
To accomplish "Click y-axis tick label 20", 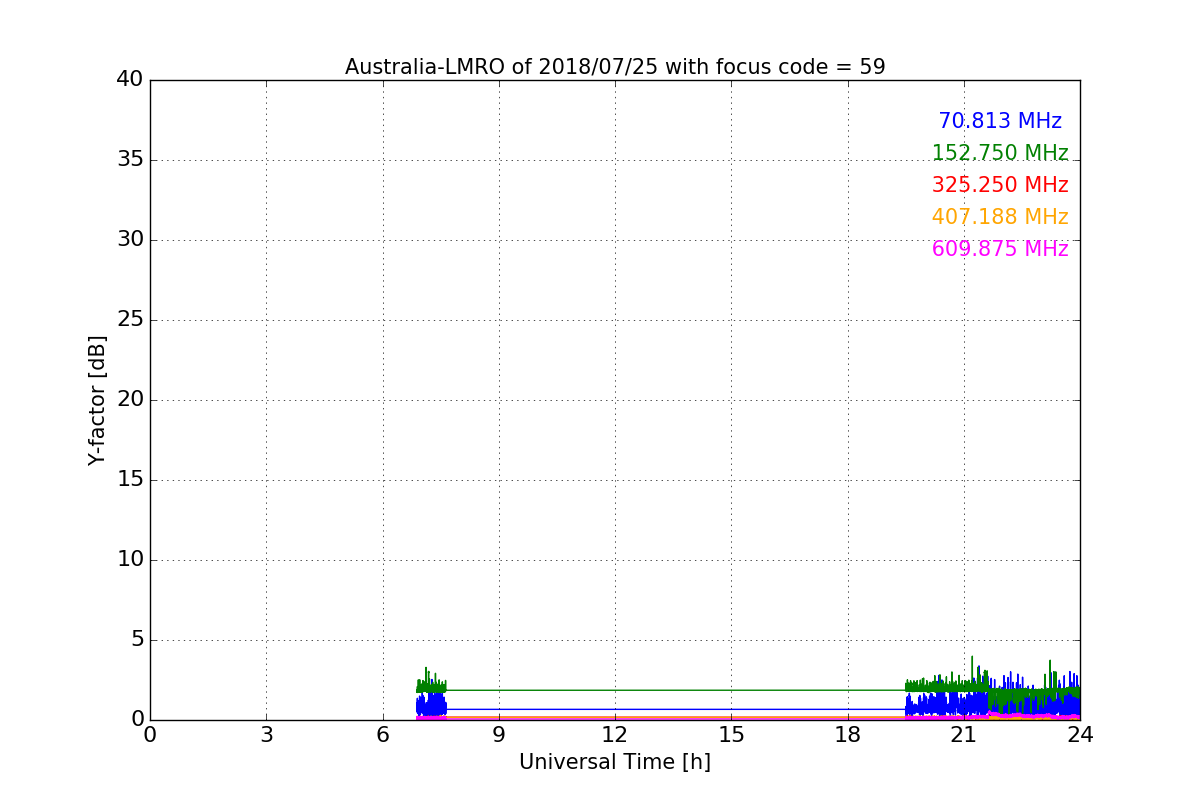I will 130,399.
